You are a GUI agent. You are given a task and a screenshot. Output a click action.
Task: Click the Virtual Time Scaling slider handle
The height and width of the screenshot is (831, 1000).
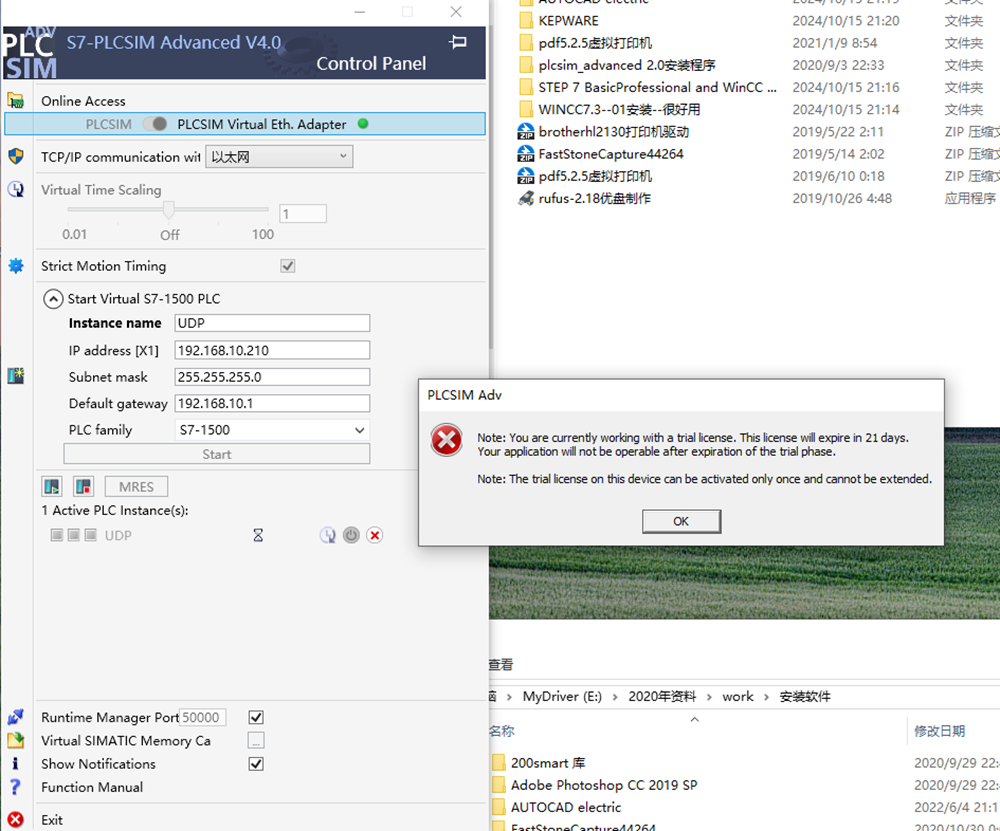tap(169, 210)
